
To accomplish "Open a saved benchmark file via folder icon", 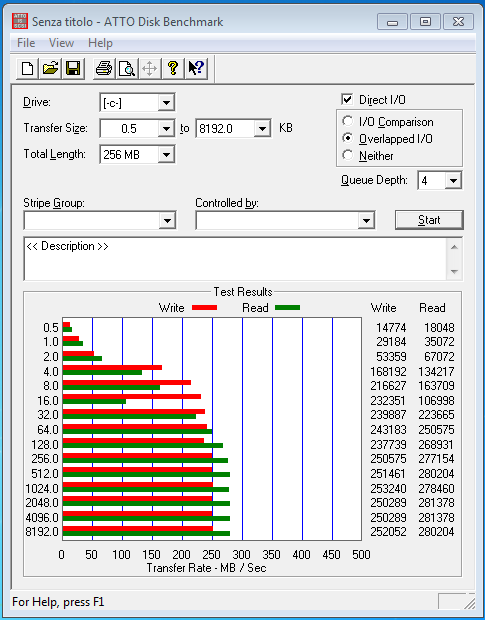I will click(50, 69).
